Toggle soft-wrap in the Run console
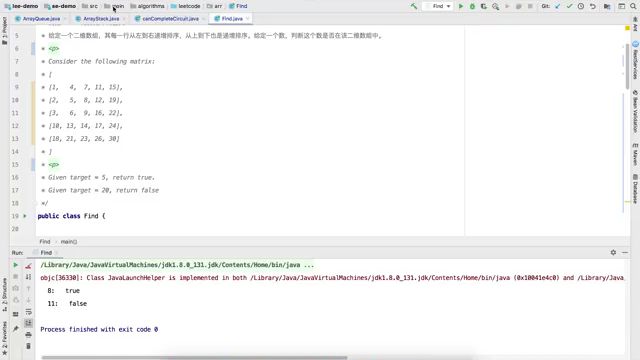This screenshot has height=360, width=640. pyautogui.click(x=28, y=312)
